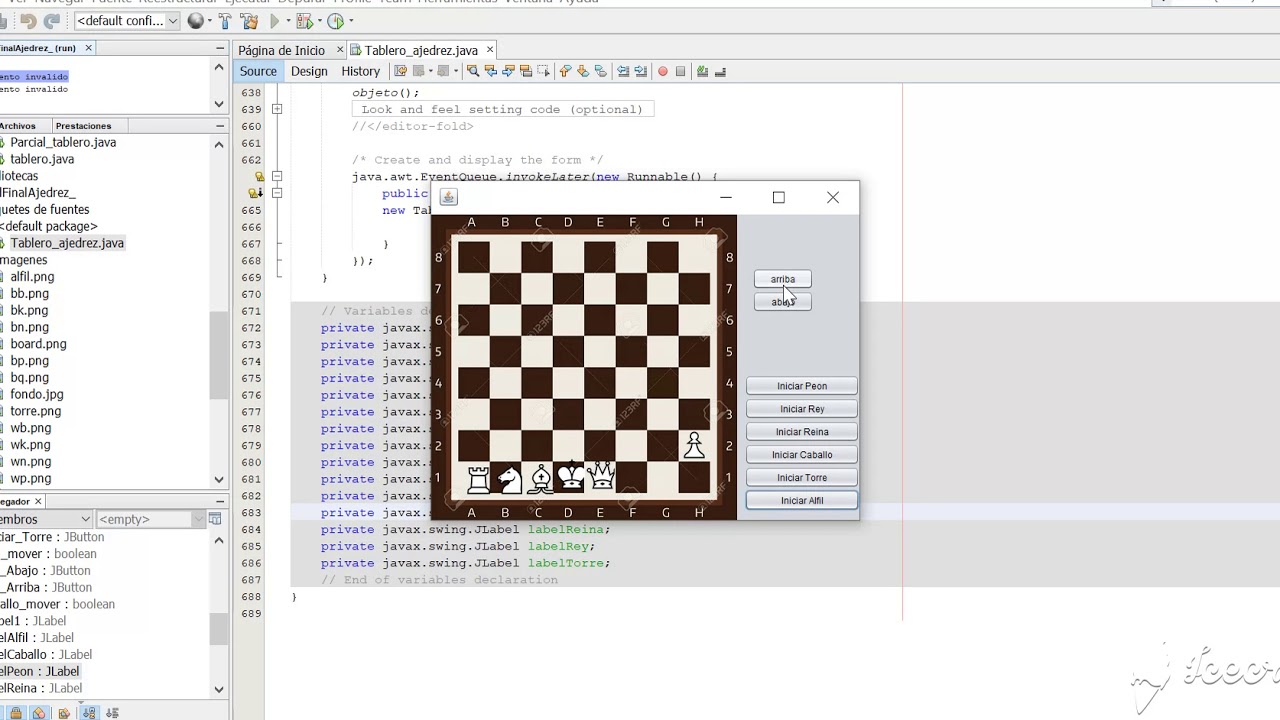Click the Redo icon in main toolbar
The width and height of the screenshot is (1280, 720).
(52, 21)
